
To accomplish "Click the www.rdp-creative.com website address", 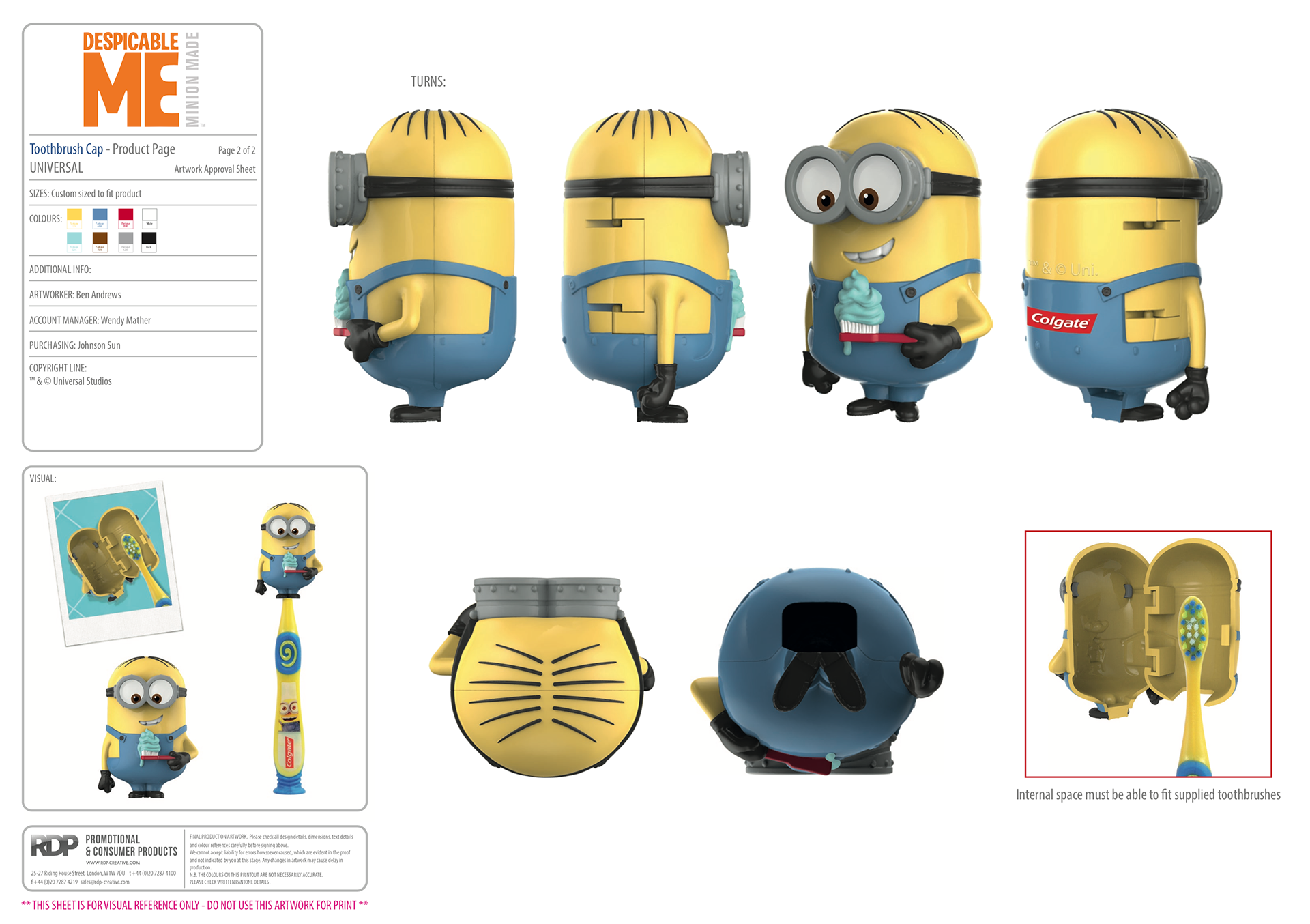I will (113, 863).
